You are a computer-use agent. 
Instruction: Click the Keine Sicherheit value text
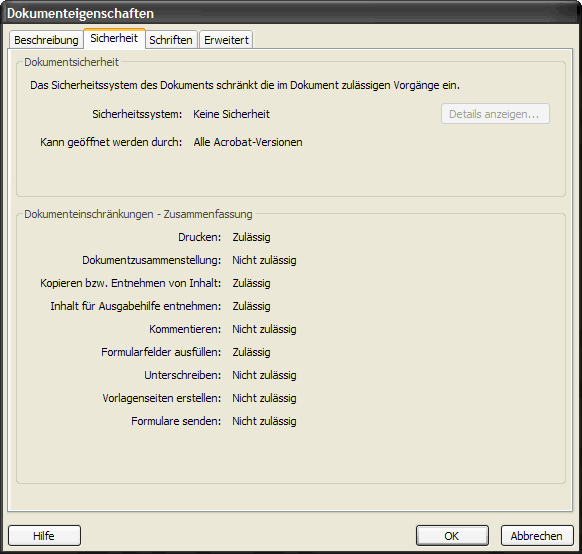tap(231, 114)
